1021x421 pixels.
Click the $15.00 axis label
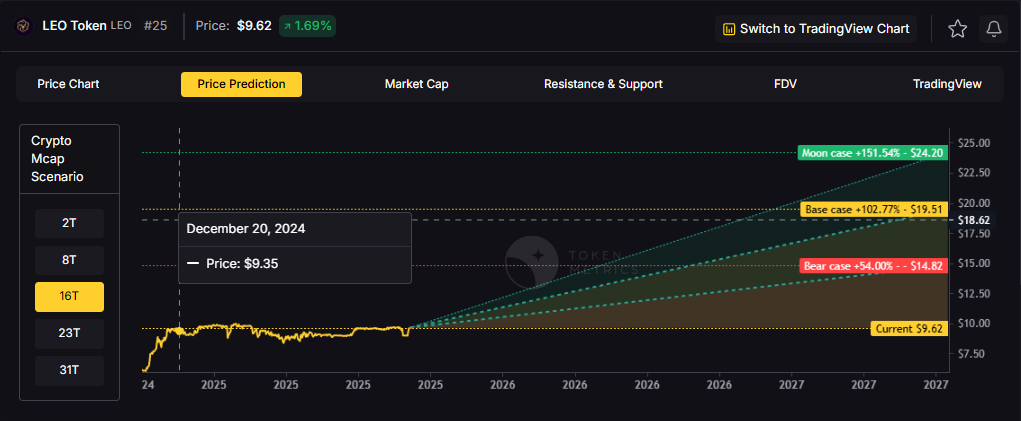point(974,263)
